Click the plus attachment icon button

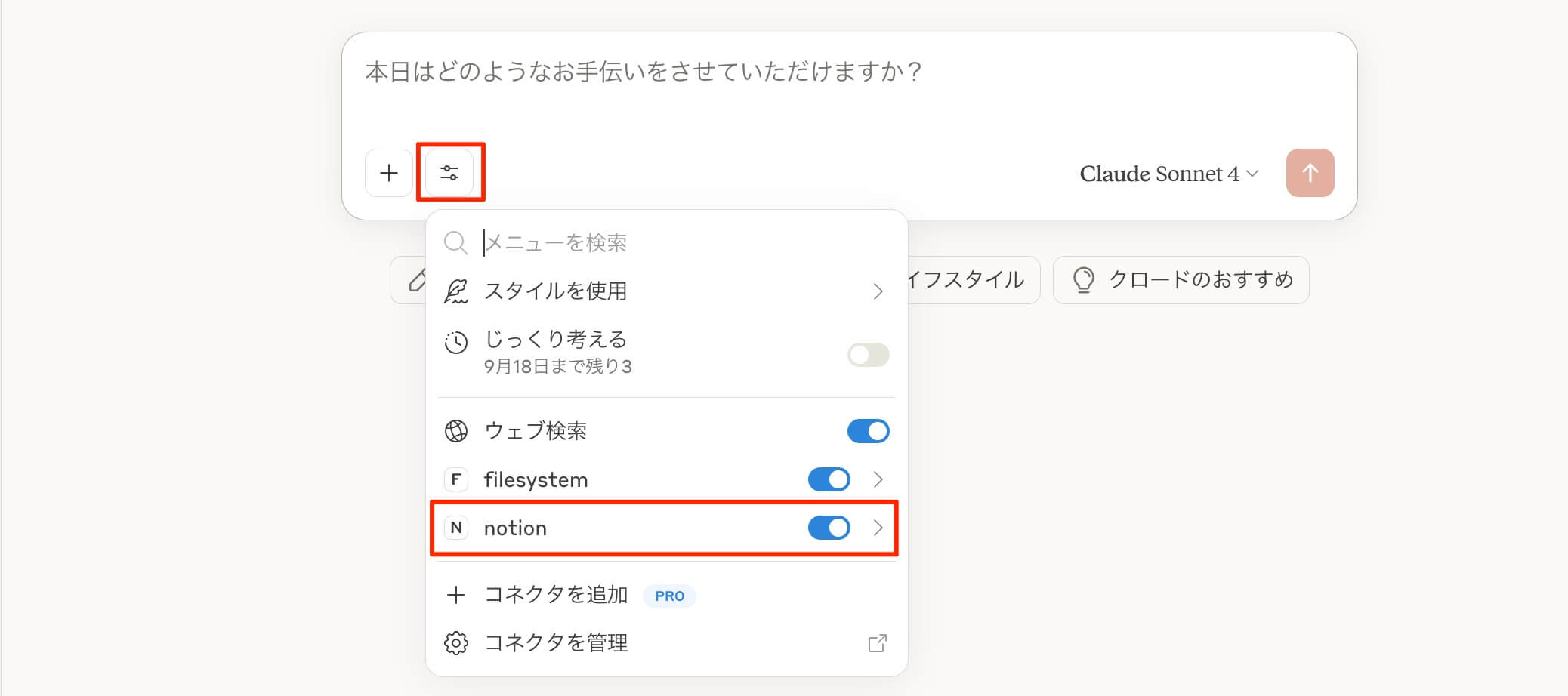(388, 173)
